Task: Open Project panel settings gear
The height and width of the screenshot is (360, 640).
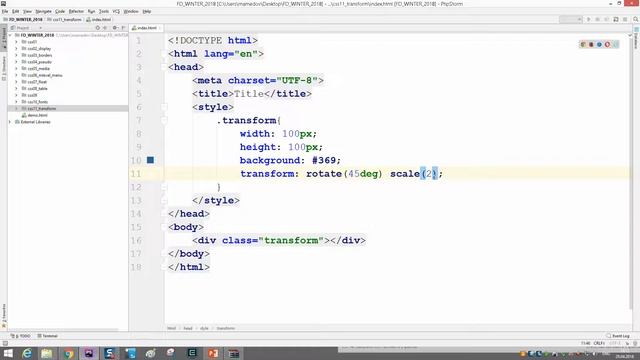Action: point(115,28)
